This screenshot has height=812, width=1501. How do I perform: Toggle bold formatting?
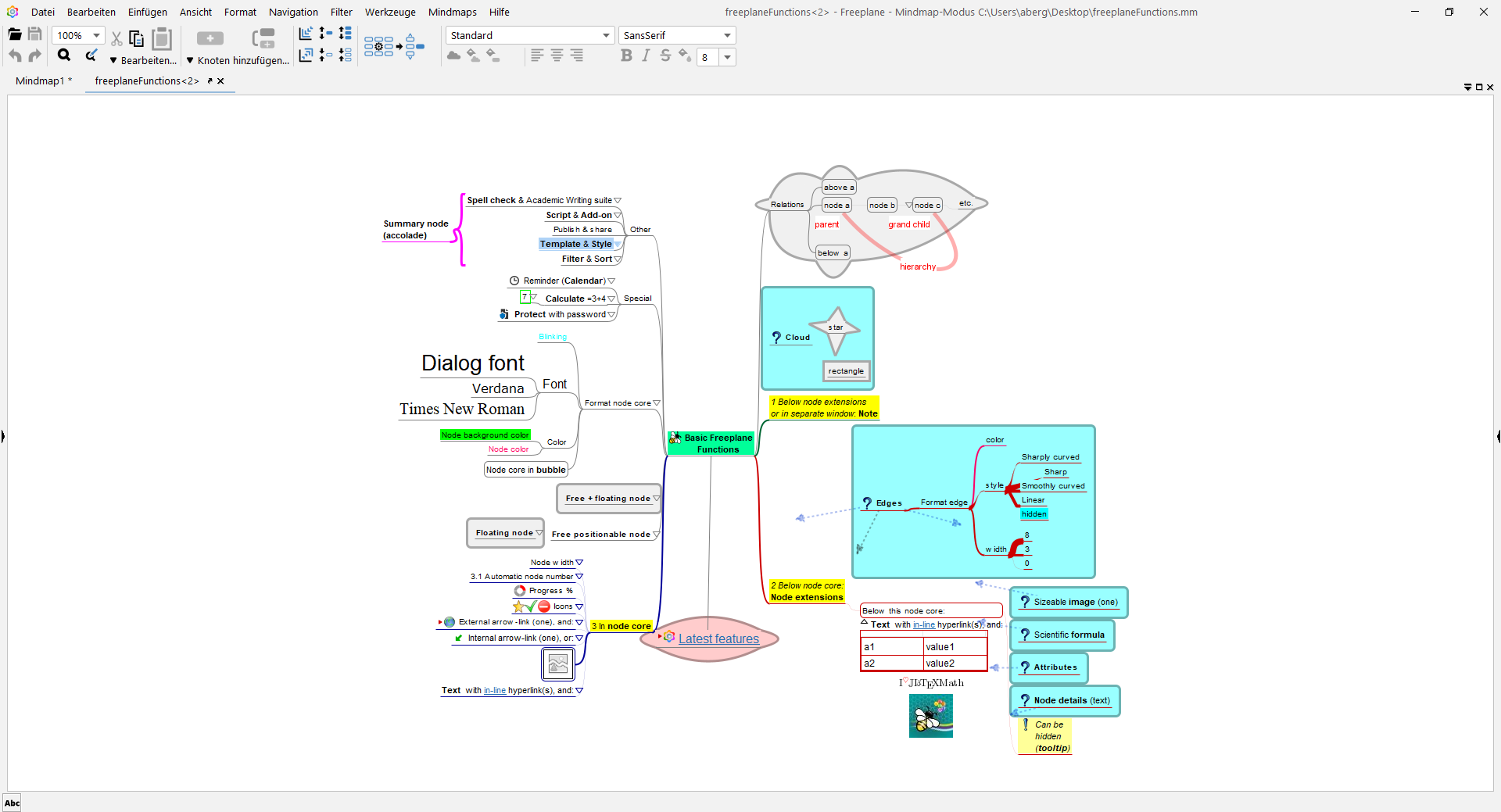tap(626, 55)
